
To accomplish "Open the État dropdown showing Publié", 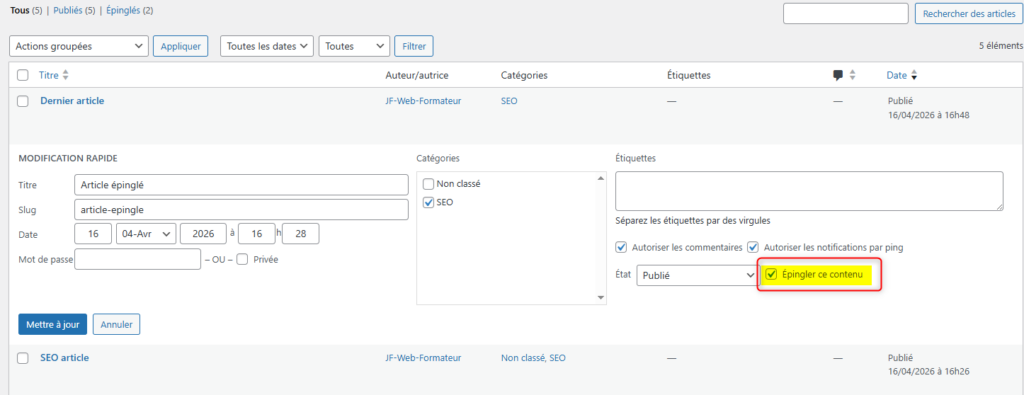I will [x=696, y=275].
